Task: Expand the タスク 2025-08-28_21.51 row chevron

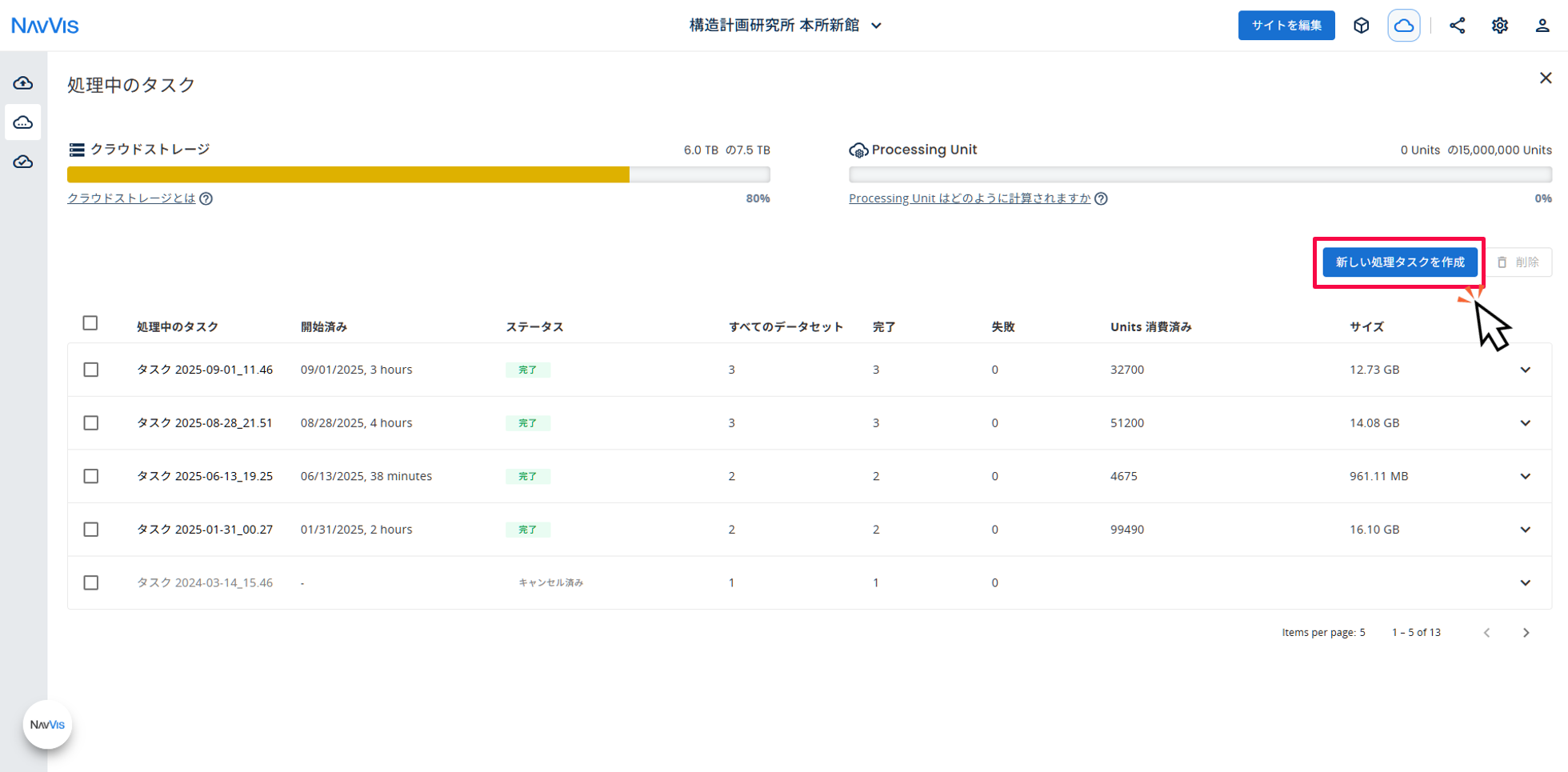Action: click(1526, 423)
